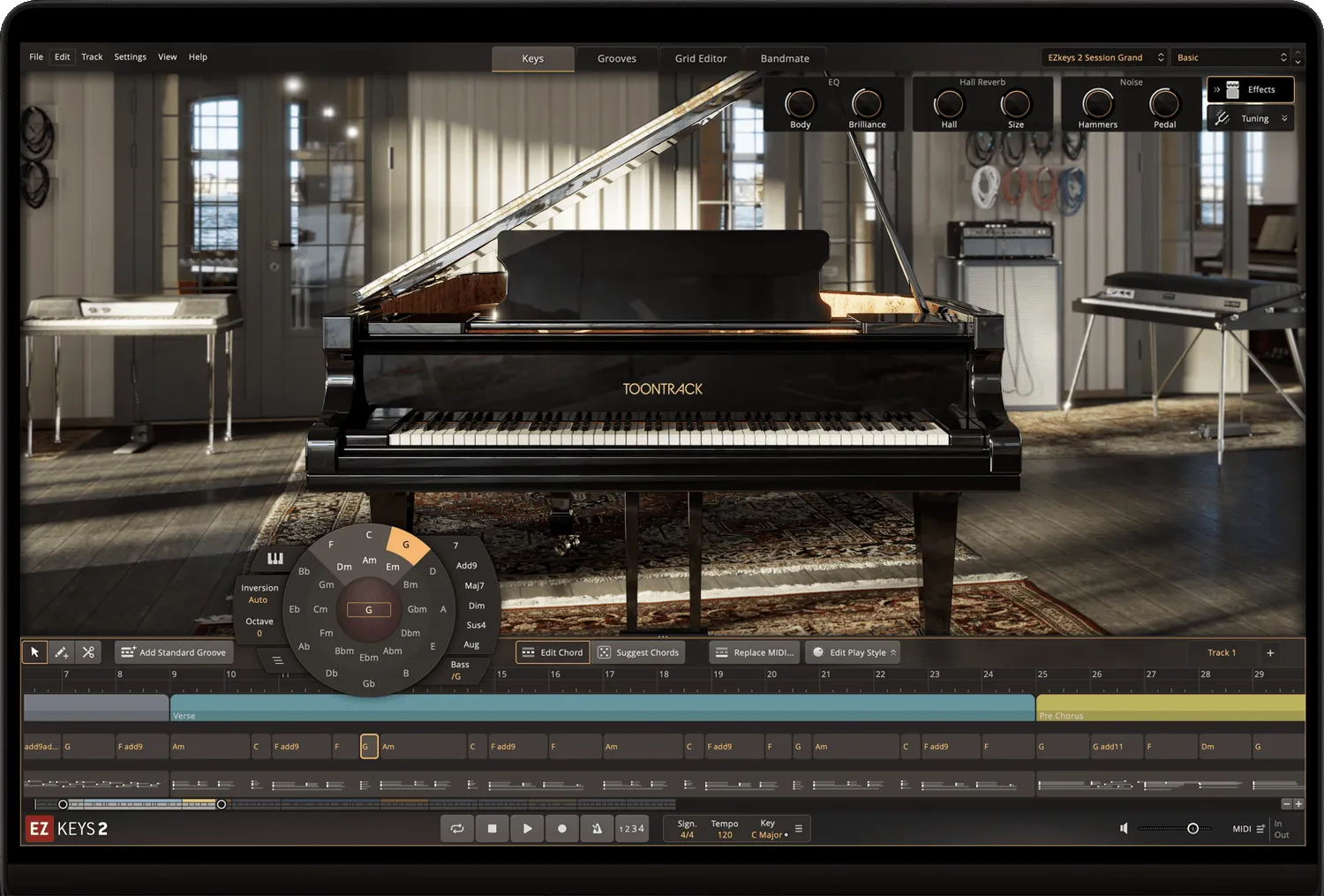The image size is (1324, 896).
Task: Click the Edit Chord button
Action: [553, 652]
